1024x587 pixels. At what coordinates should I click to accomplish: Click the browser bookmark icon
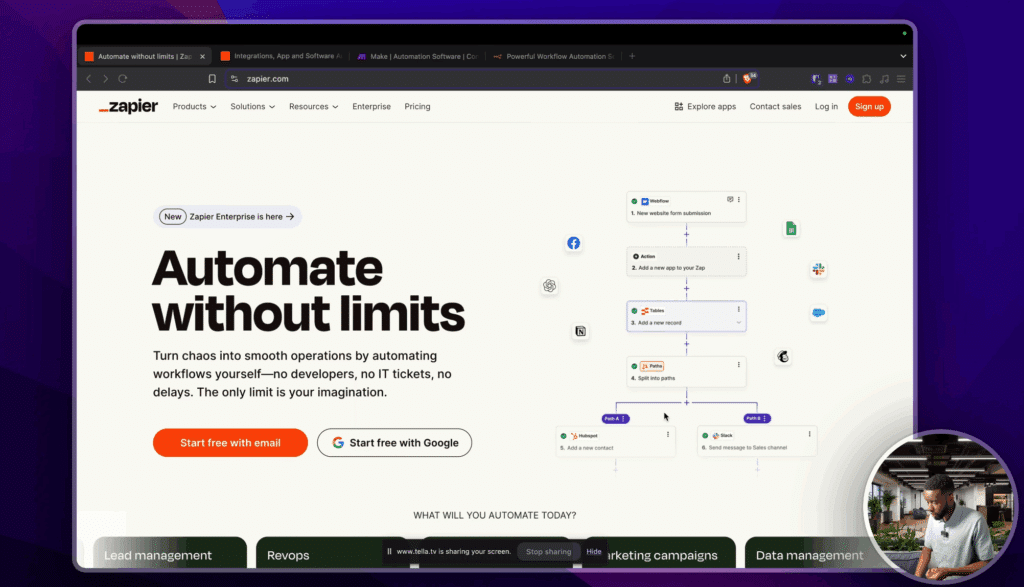tap(212, 79)
